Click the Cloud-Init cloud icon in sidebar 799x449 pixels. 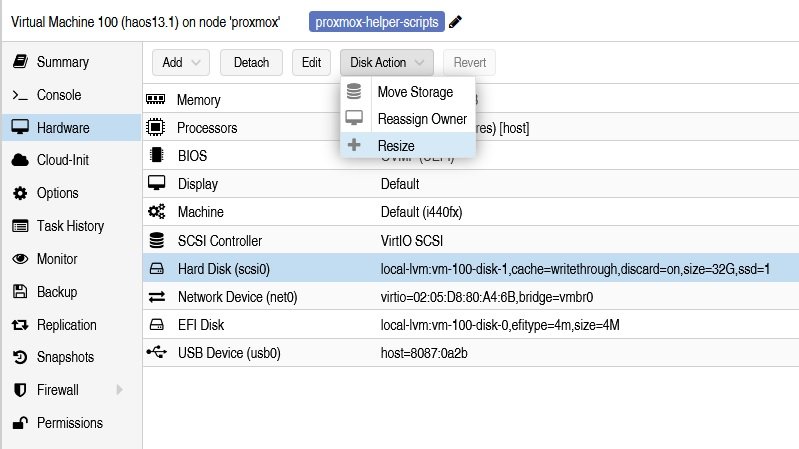click(19, 160)
